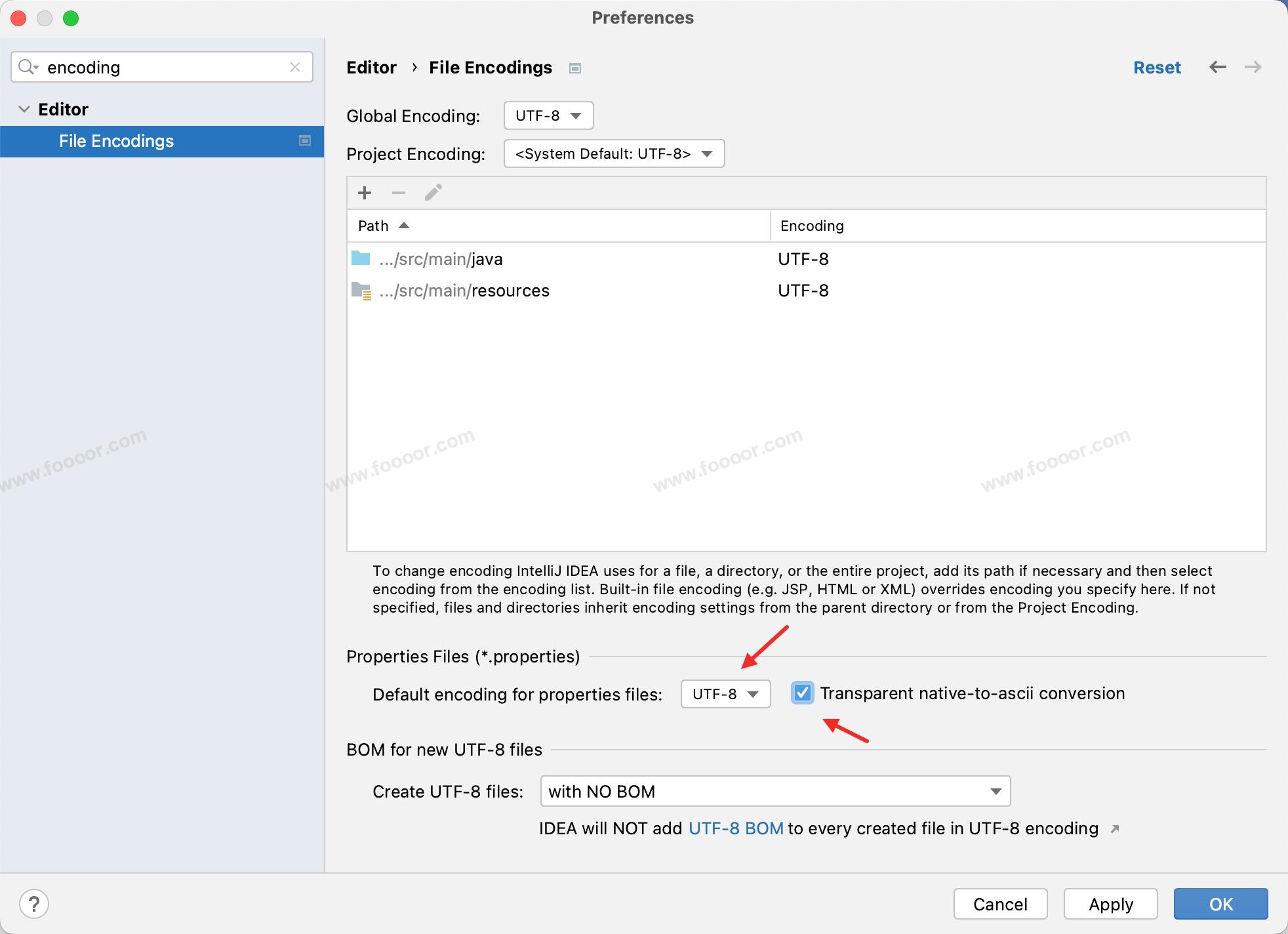Image resolution: width=1288 pixels, height=934 pixels.
Task: Click the back arrow navigation icon
Action: (1217, 67)
